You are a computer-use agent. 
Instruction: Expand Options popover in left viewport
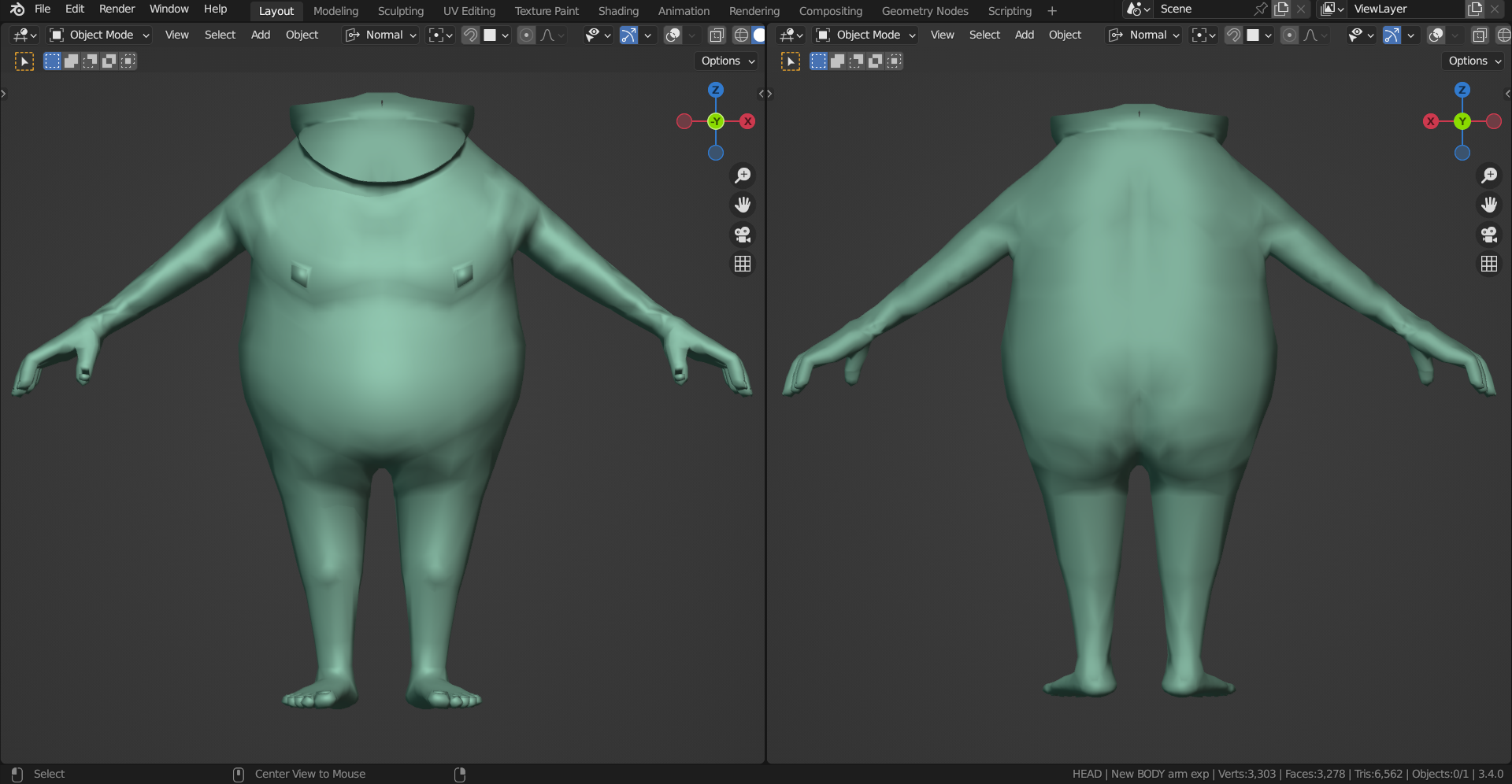[728, 61]
